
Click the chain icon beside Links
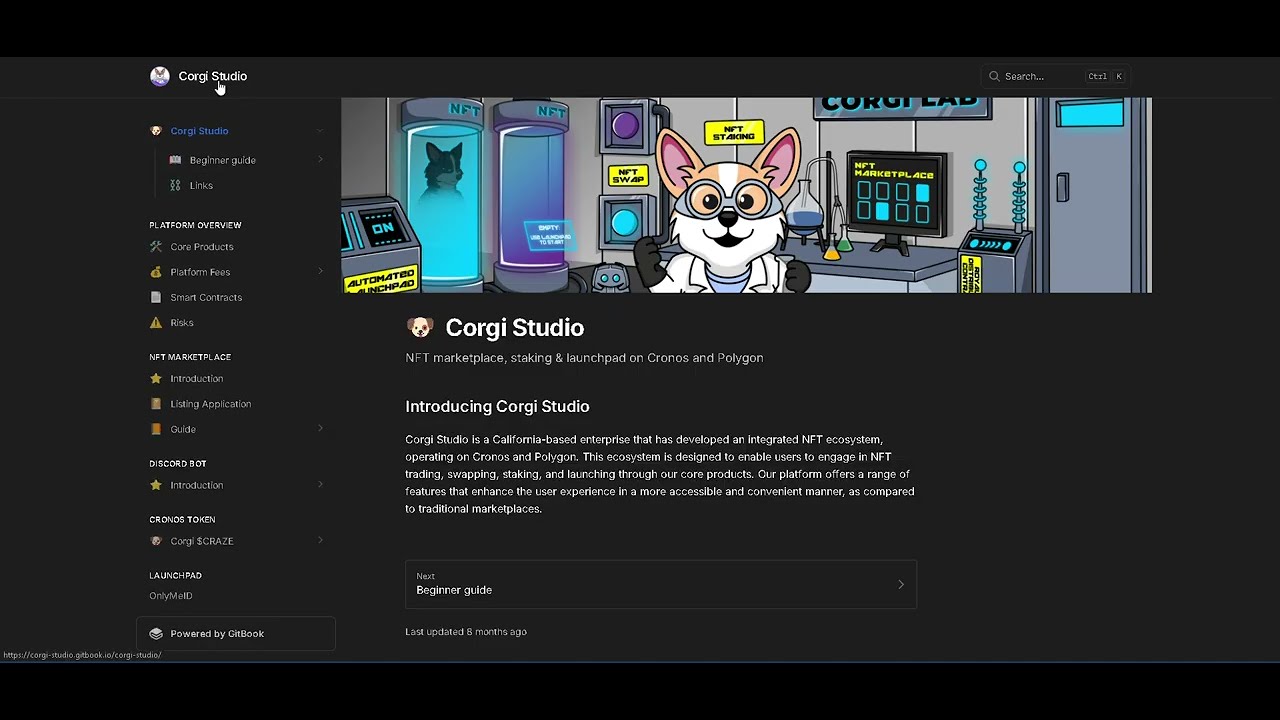(x=175, y=185)
